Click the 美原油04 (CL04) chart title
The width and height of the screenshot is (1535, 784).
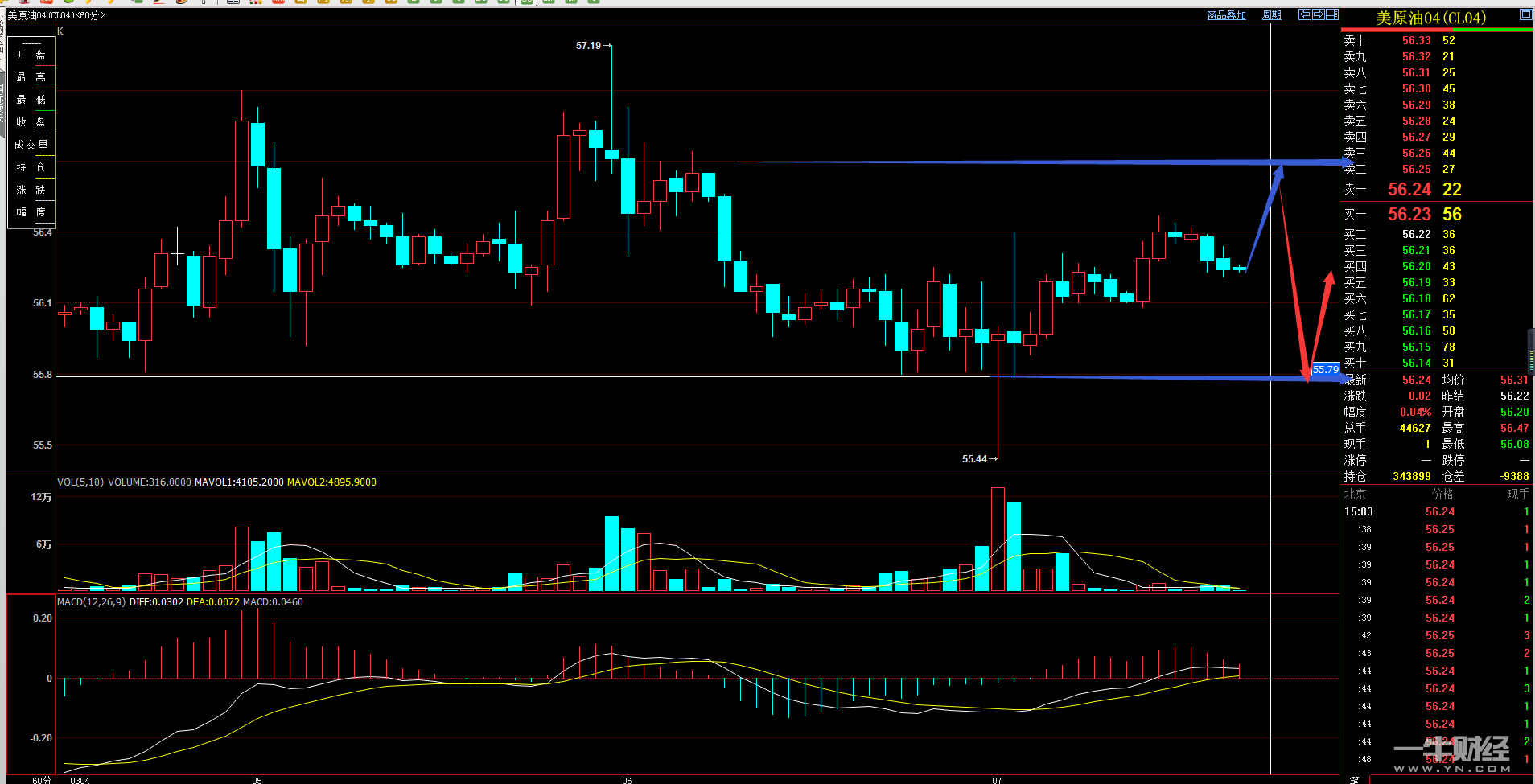[x=56, y=15]
